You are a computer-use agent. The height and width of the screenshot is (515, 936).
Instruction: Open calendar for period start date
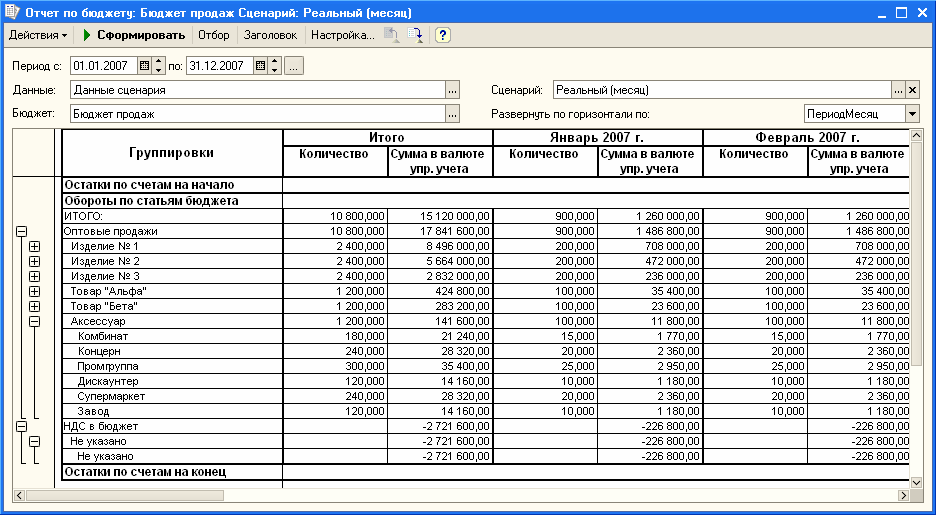pyautogui.click(x=144, y=66)
